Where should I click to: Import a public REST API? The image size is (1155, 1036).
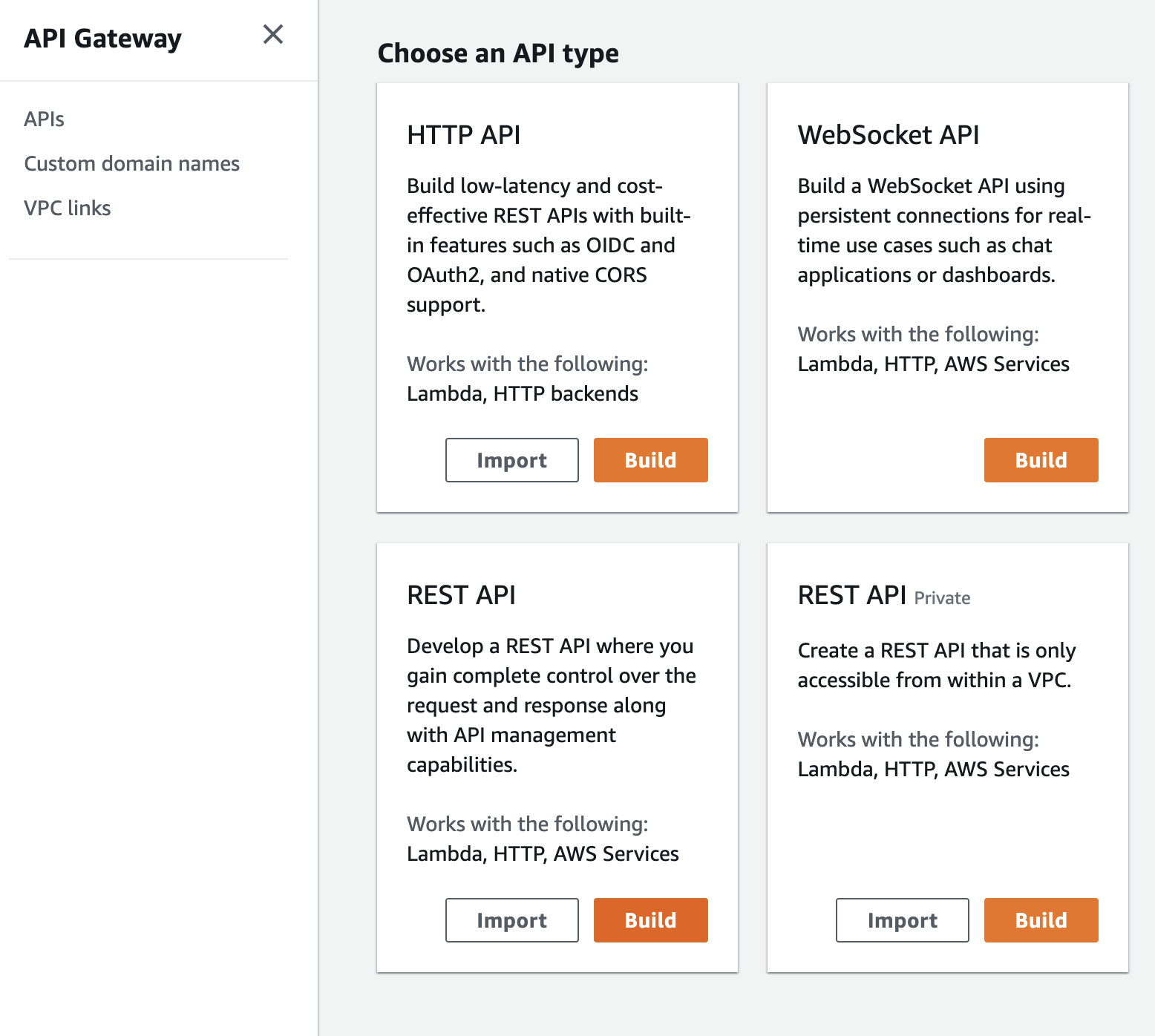tap(511, 920)
